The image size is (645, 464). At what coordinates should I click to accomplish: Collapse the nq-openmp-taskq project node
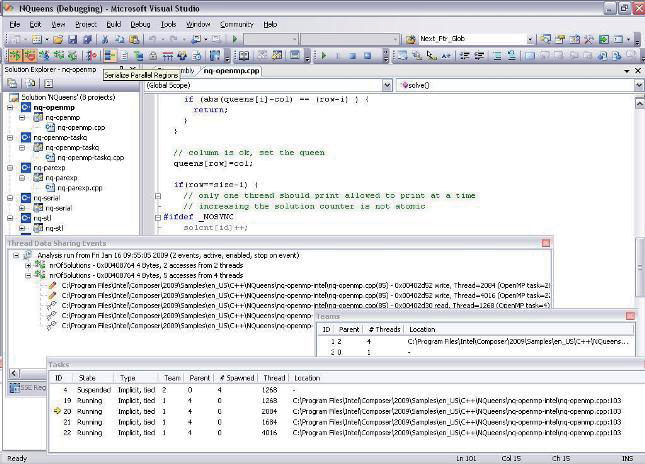pos(10,137)
